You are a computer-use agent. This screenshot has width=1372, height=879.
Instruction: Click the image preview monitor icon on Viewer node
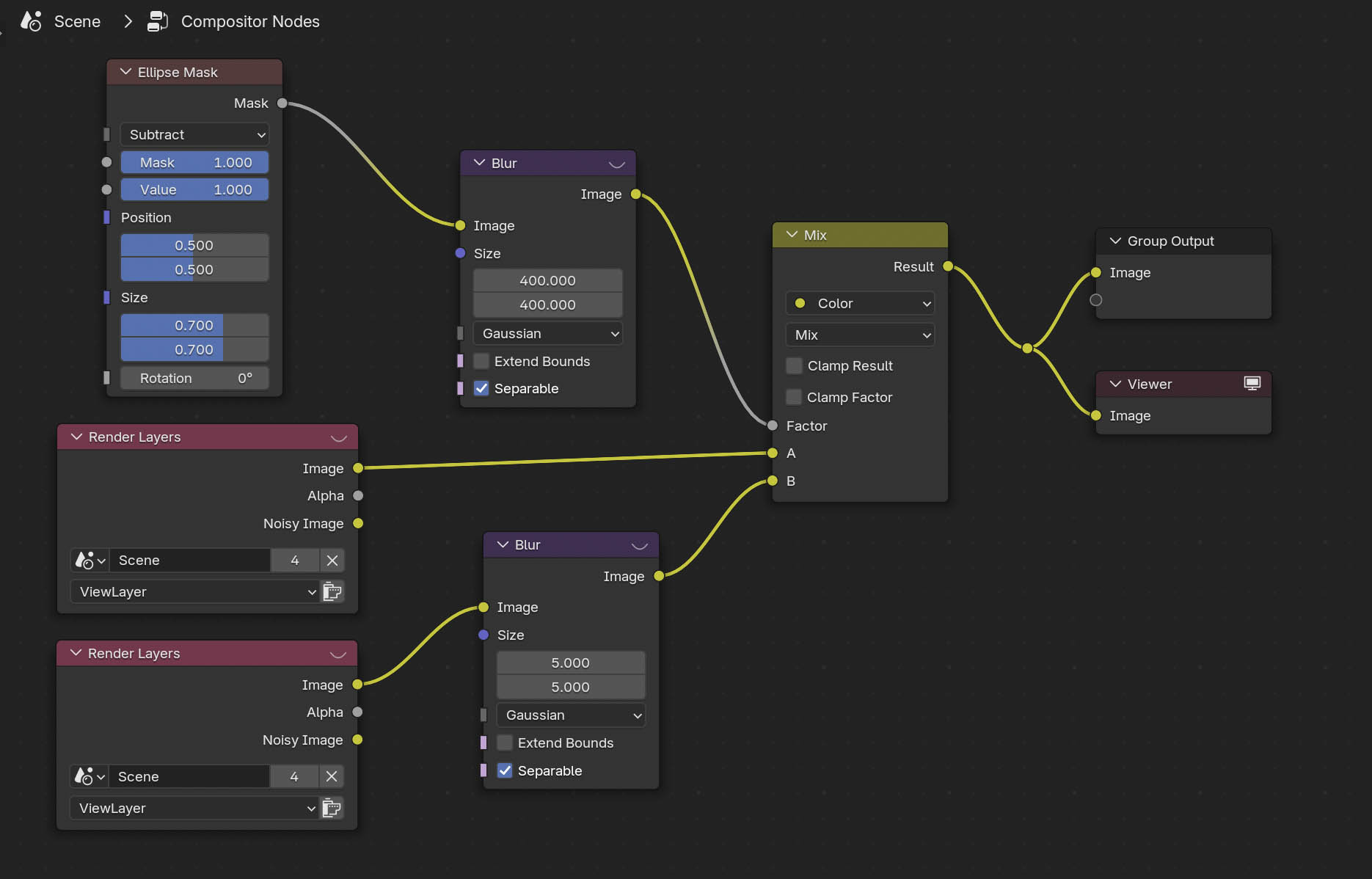[1252, 383]
